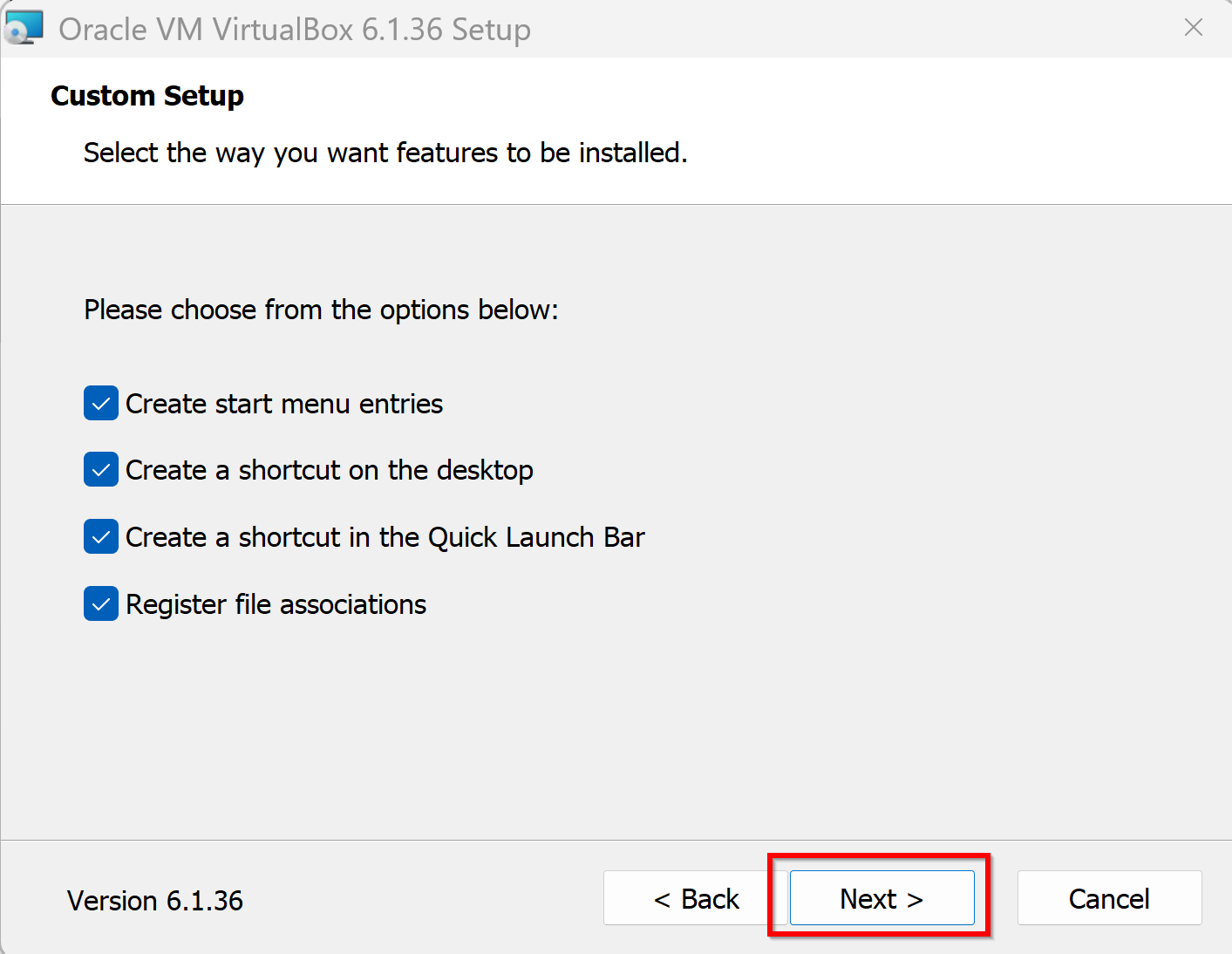Click the 'Oracle VM VirtualBox 6.1.36 Setup' window title
This screenshot has width=1232, height=954.
click(x=295, y=30)
